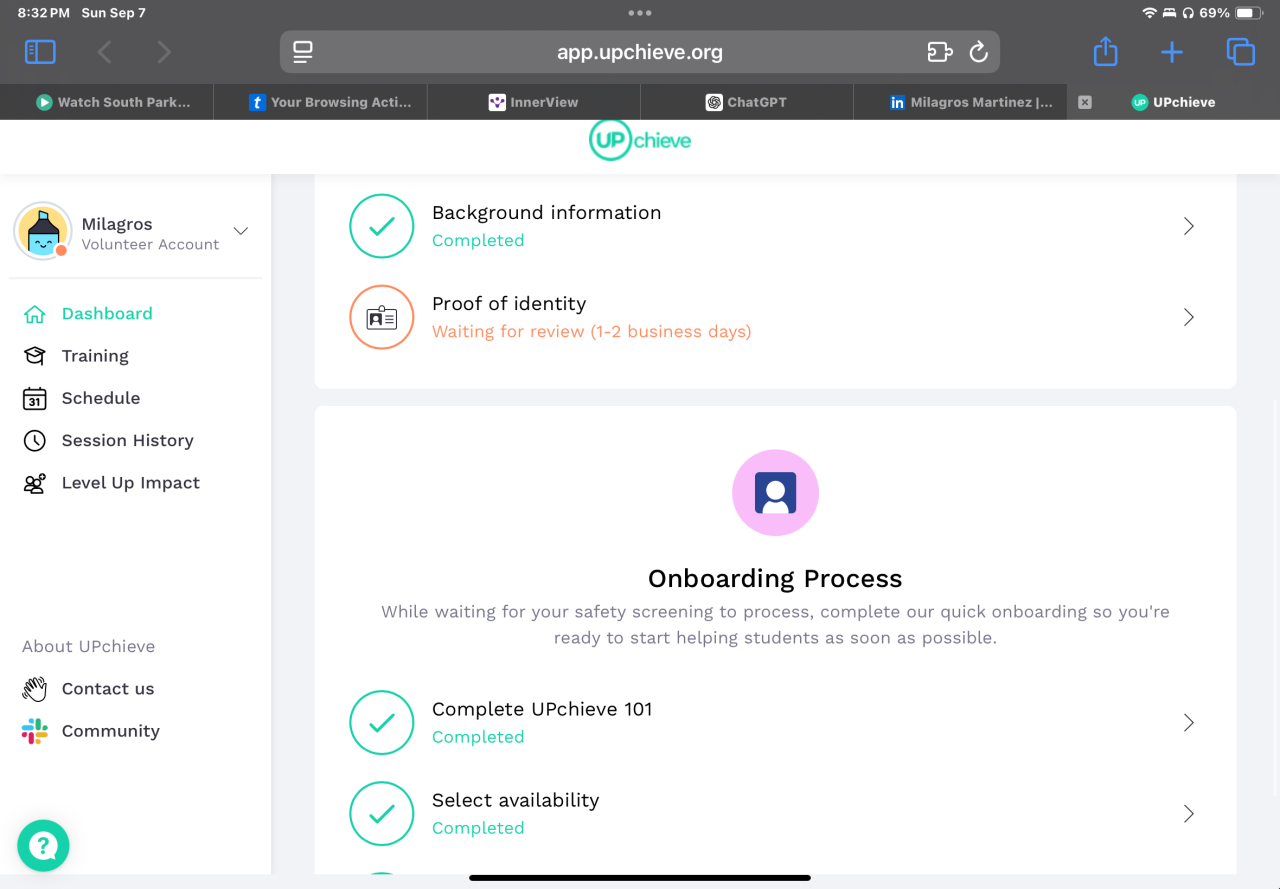Open the Milagros profile avatar
The height and width of the screenshot is (889, 1280).
click(42, 231)
